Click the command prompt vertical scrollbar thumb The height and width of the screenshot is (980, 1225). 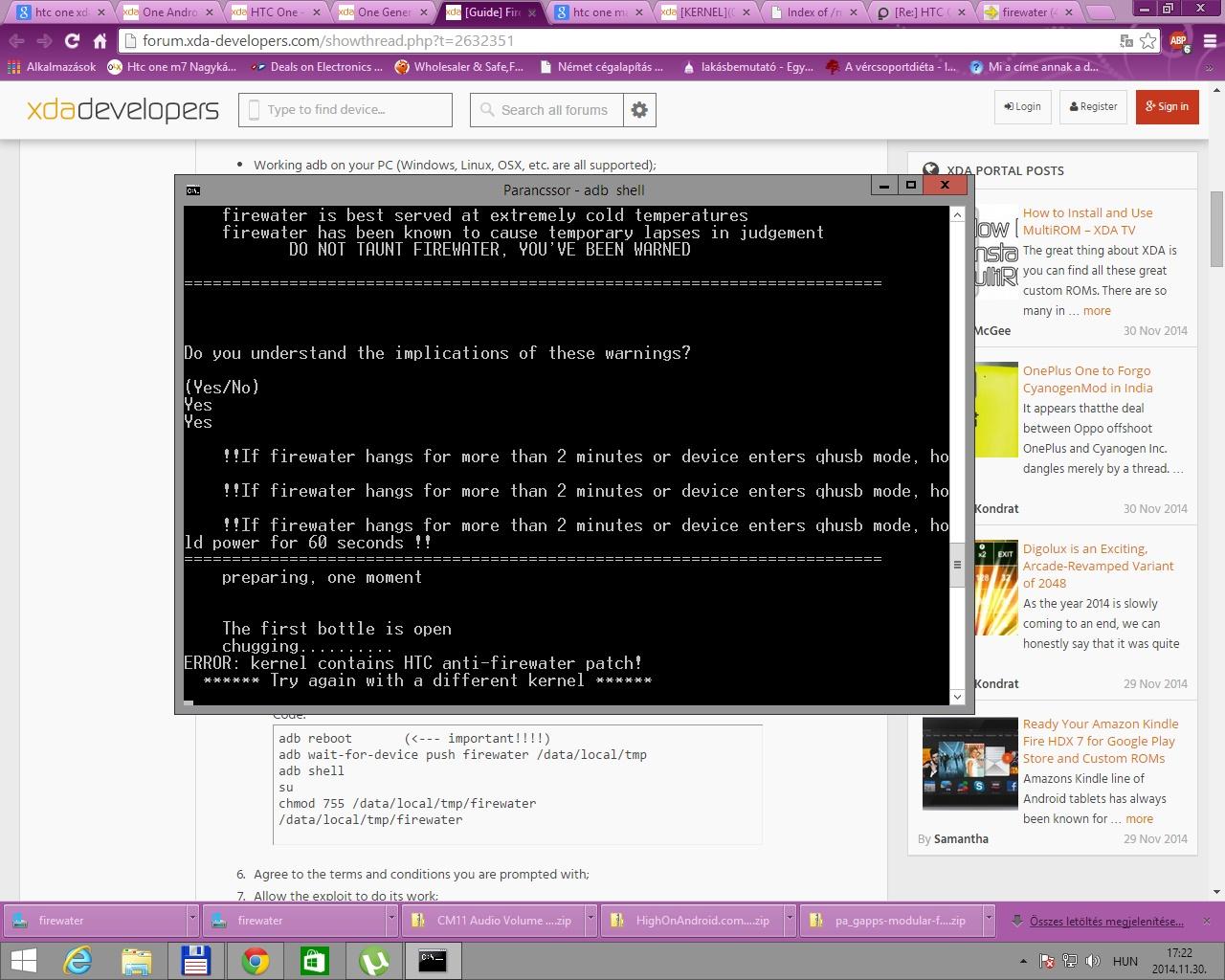point(957,564)
